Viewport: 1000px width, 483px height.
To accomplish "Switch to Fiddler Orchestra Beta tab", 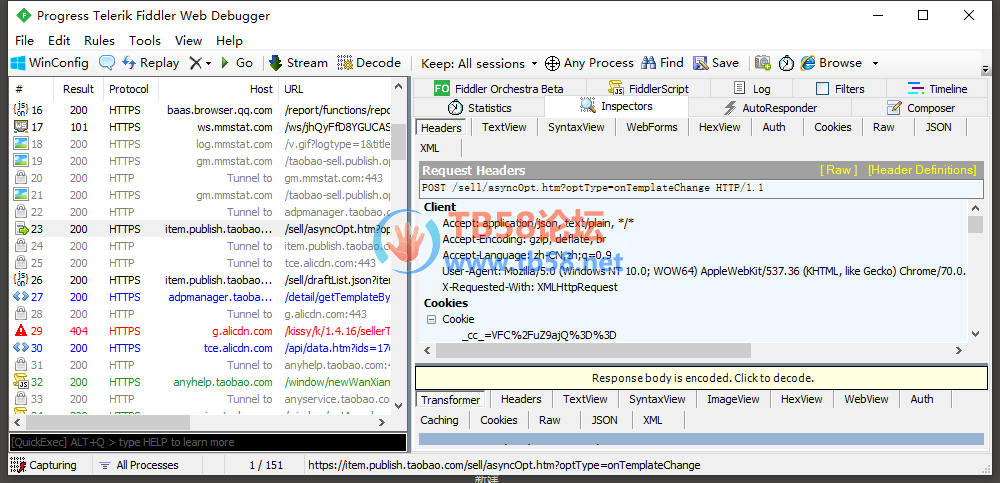I will (x=499, y=89).
